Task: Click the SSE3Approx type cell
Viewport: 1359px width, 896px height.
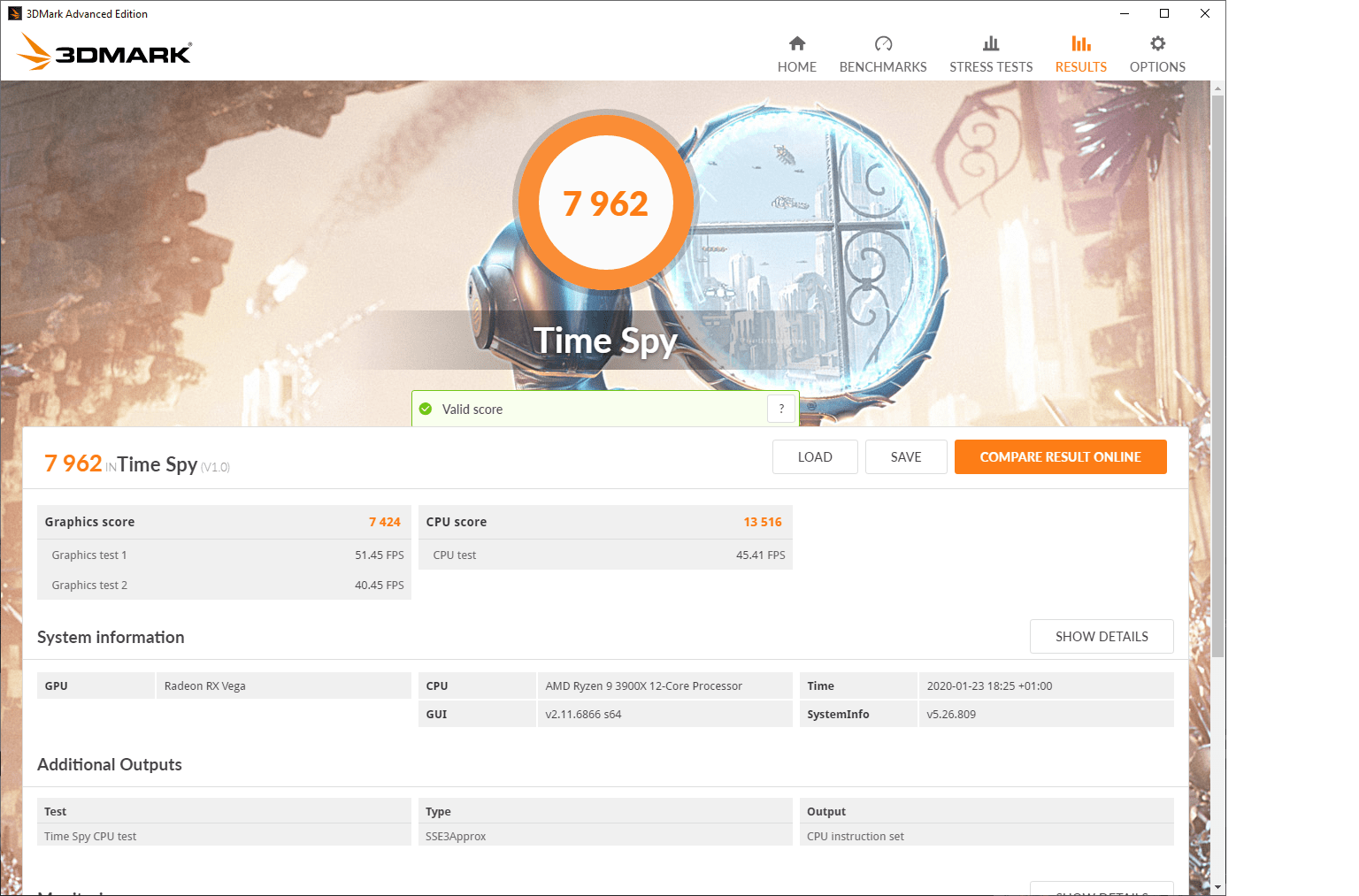Action: pos(605,836)
